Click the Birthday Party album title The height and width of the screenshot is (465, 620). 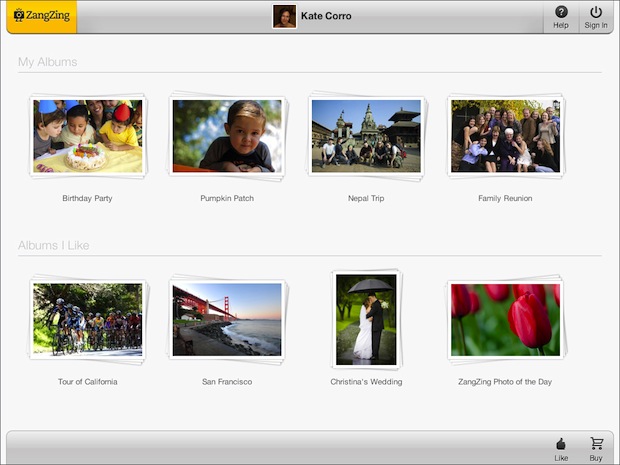[x=87, y=198]
